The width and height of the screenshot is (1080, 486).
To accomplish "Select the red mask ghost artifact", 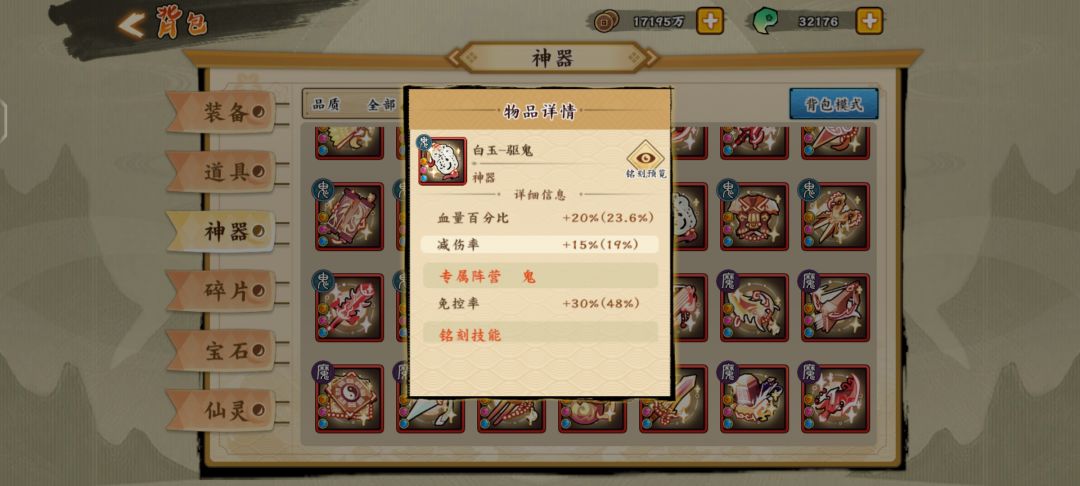I will point(754,216).
